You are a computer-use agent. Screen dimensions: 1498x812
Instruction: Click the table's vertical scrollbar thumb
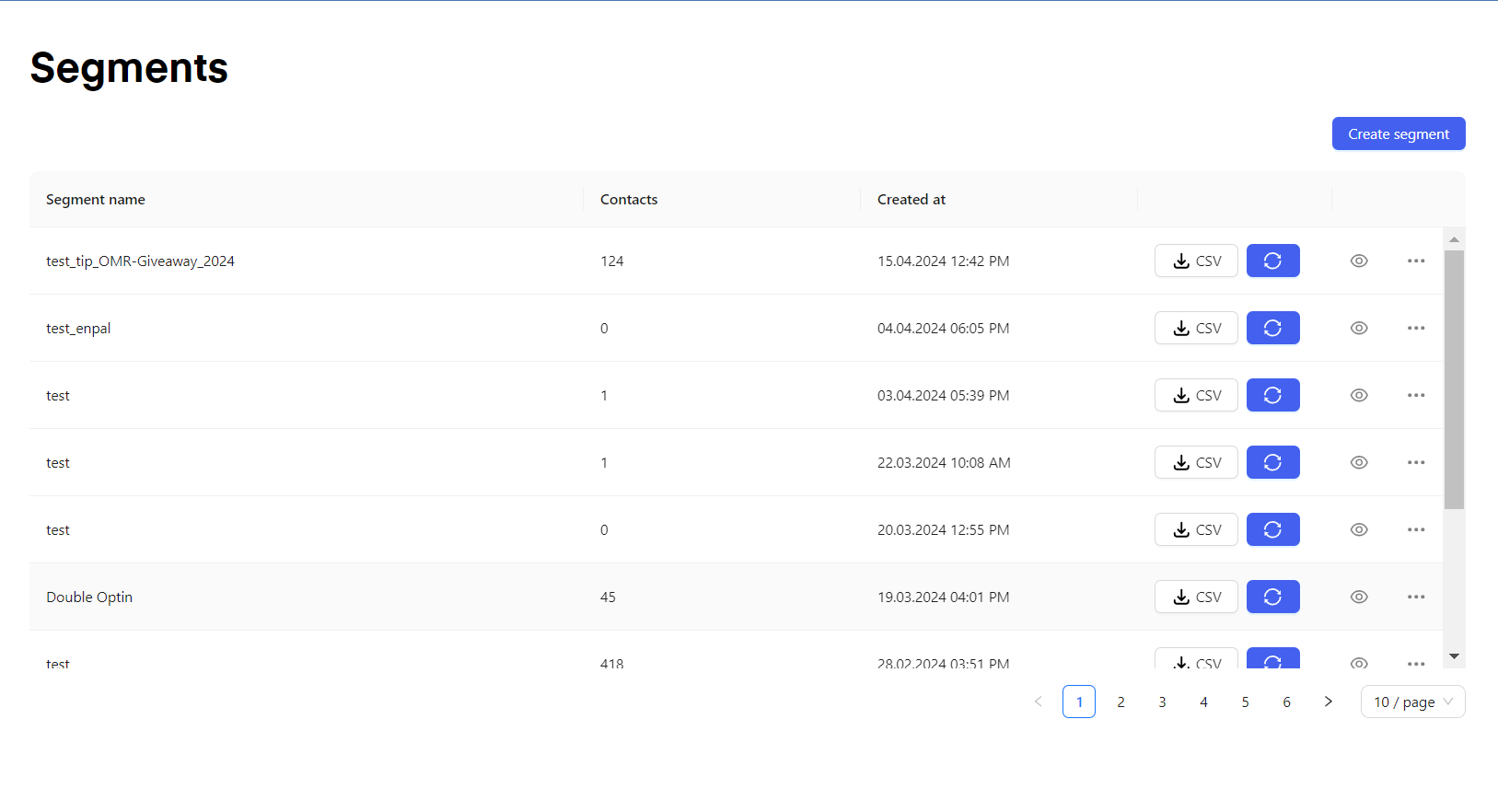[x=1454, y=379]
